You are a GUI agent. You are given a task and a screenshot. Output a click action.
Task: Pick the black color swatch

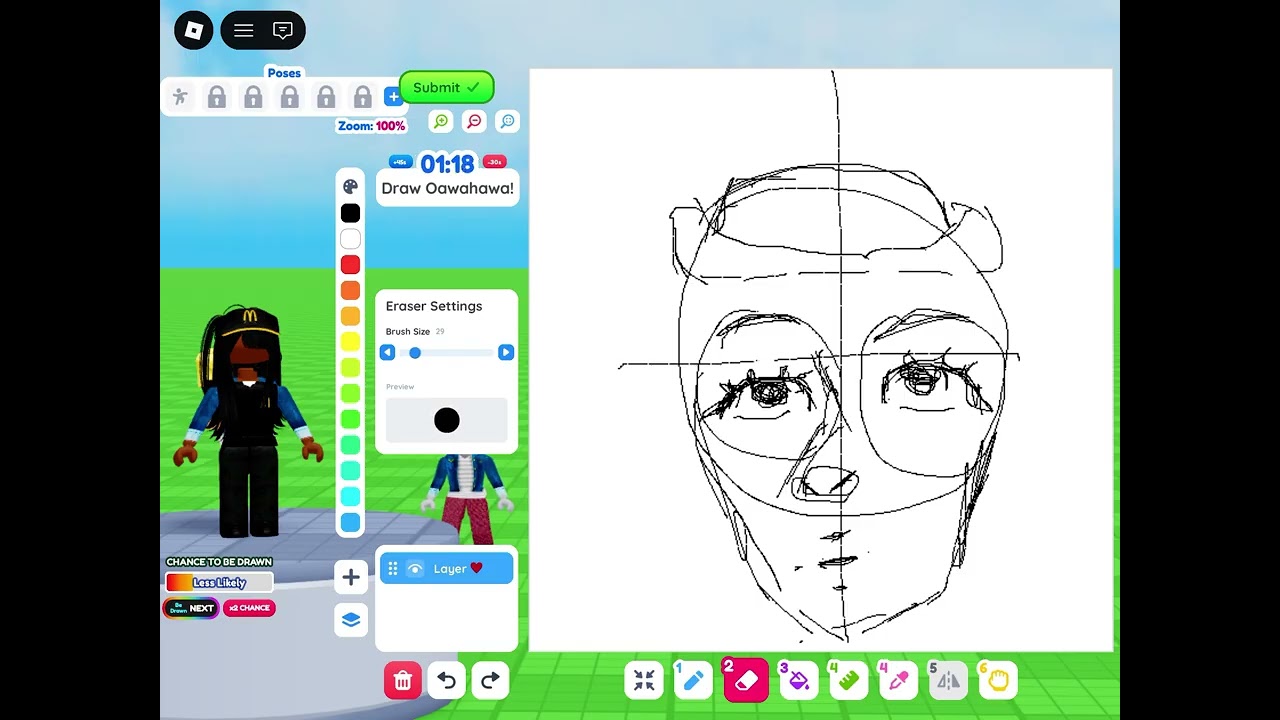click(350, 213)
